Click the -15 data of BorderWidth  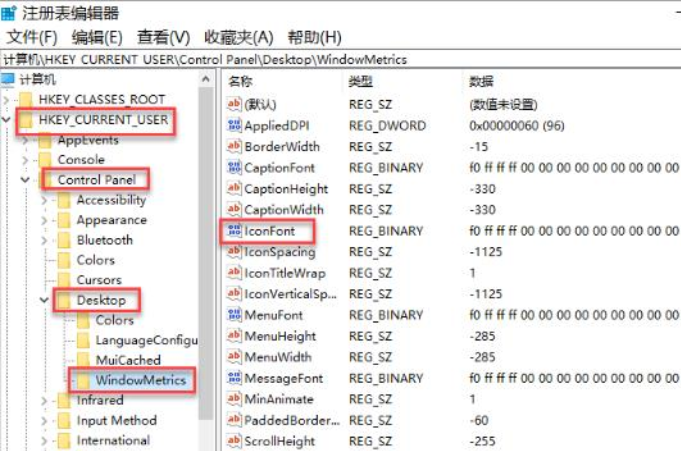click(x=479, y=146)
